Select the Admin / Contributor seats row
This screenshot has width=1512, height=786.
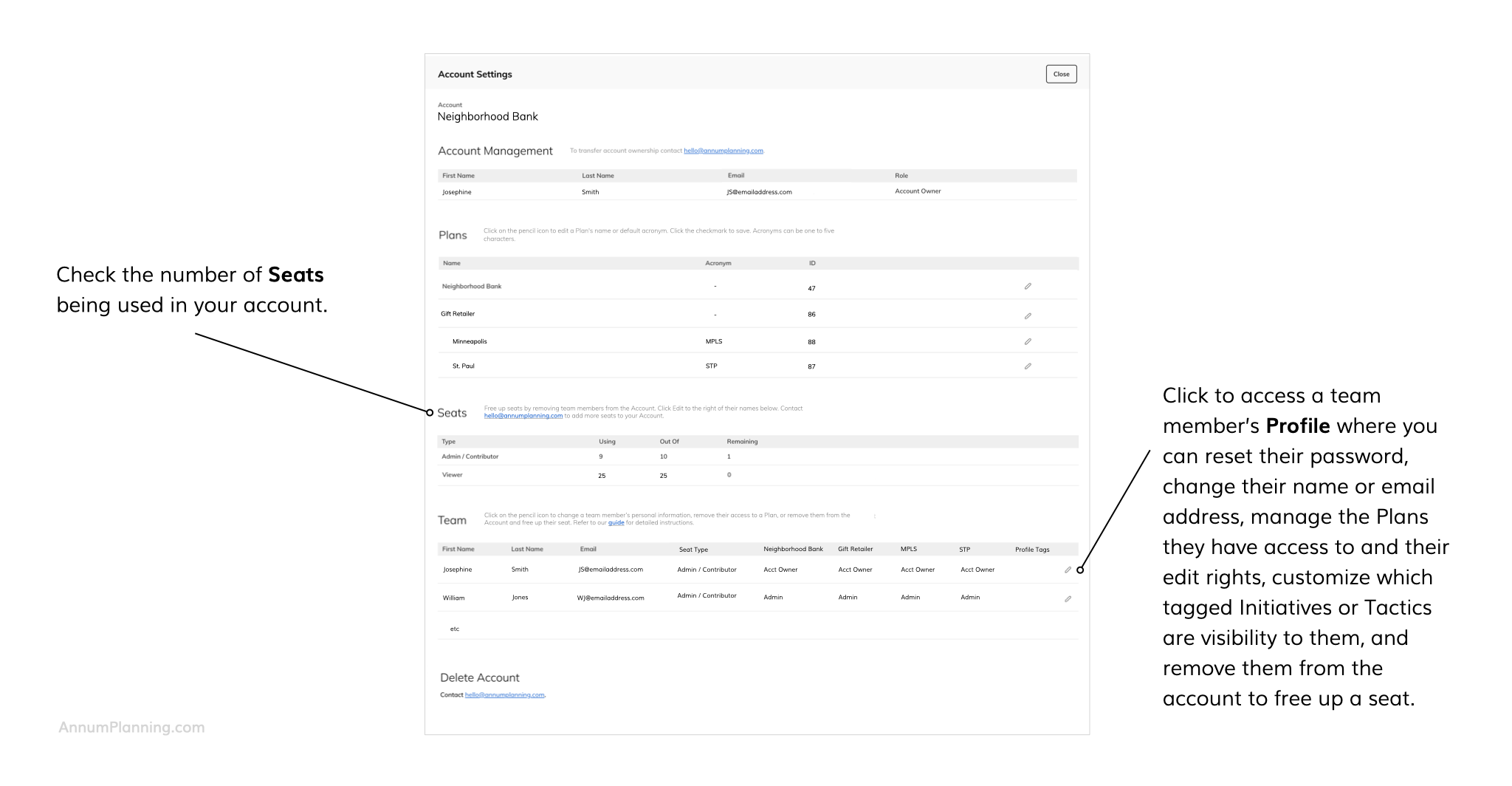pyautogui.click(x=470, y=457)
